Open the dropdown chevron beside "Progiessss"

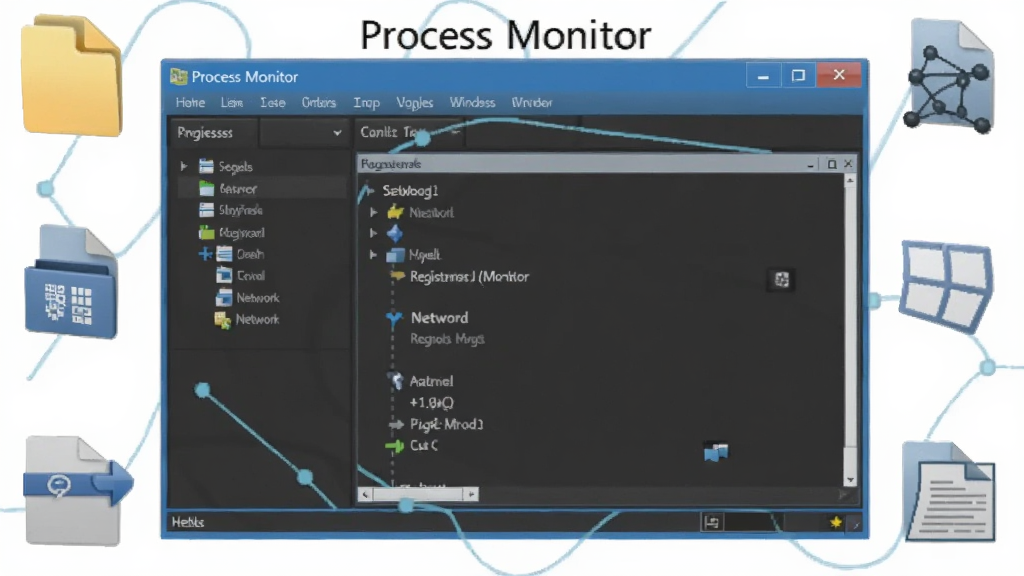337,133
